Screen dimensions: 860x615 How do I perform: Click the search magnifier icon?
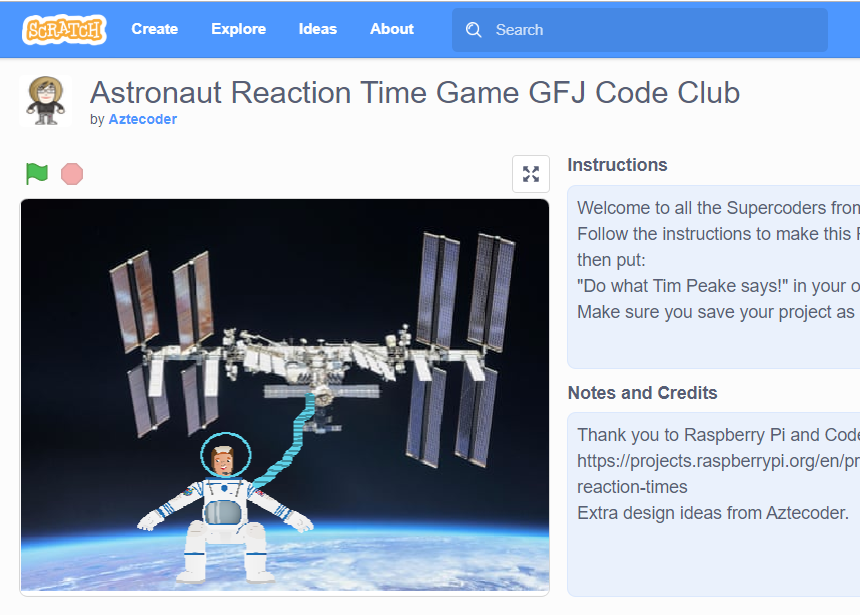pos(473,29)
